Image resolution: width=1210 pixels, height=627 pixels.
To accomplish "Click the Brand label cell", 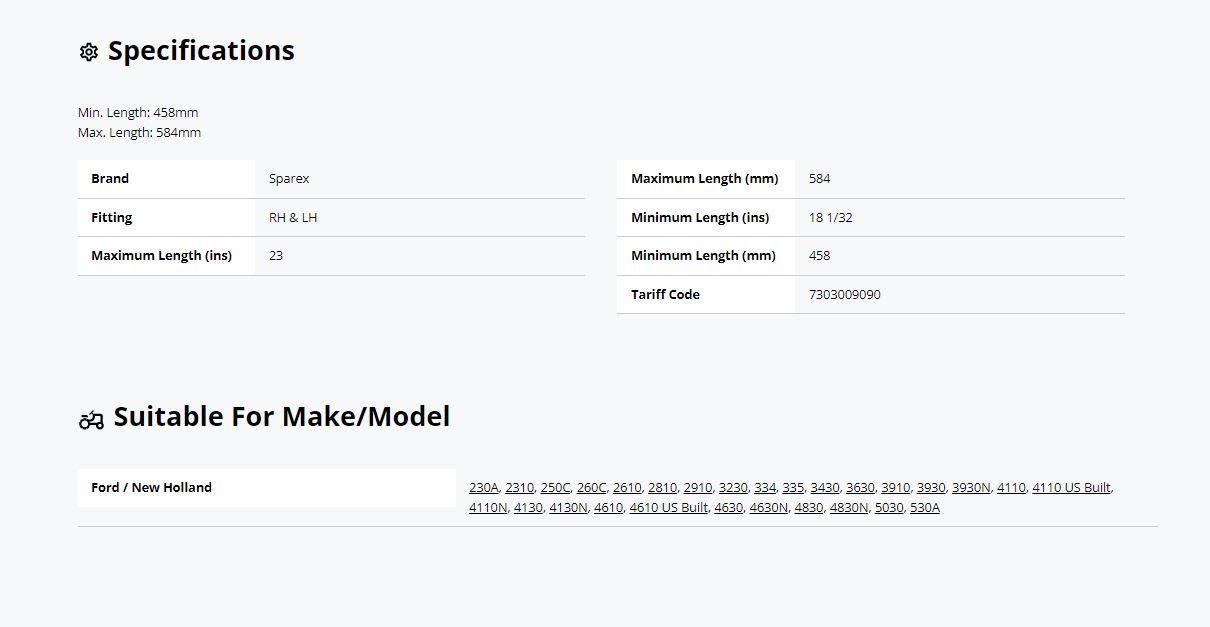I will 166,179.
